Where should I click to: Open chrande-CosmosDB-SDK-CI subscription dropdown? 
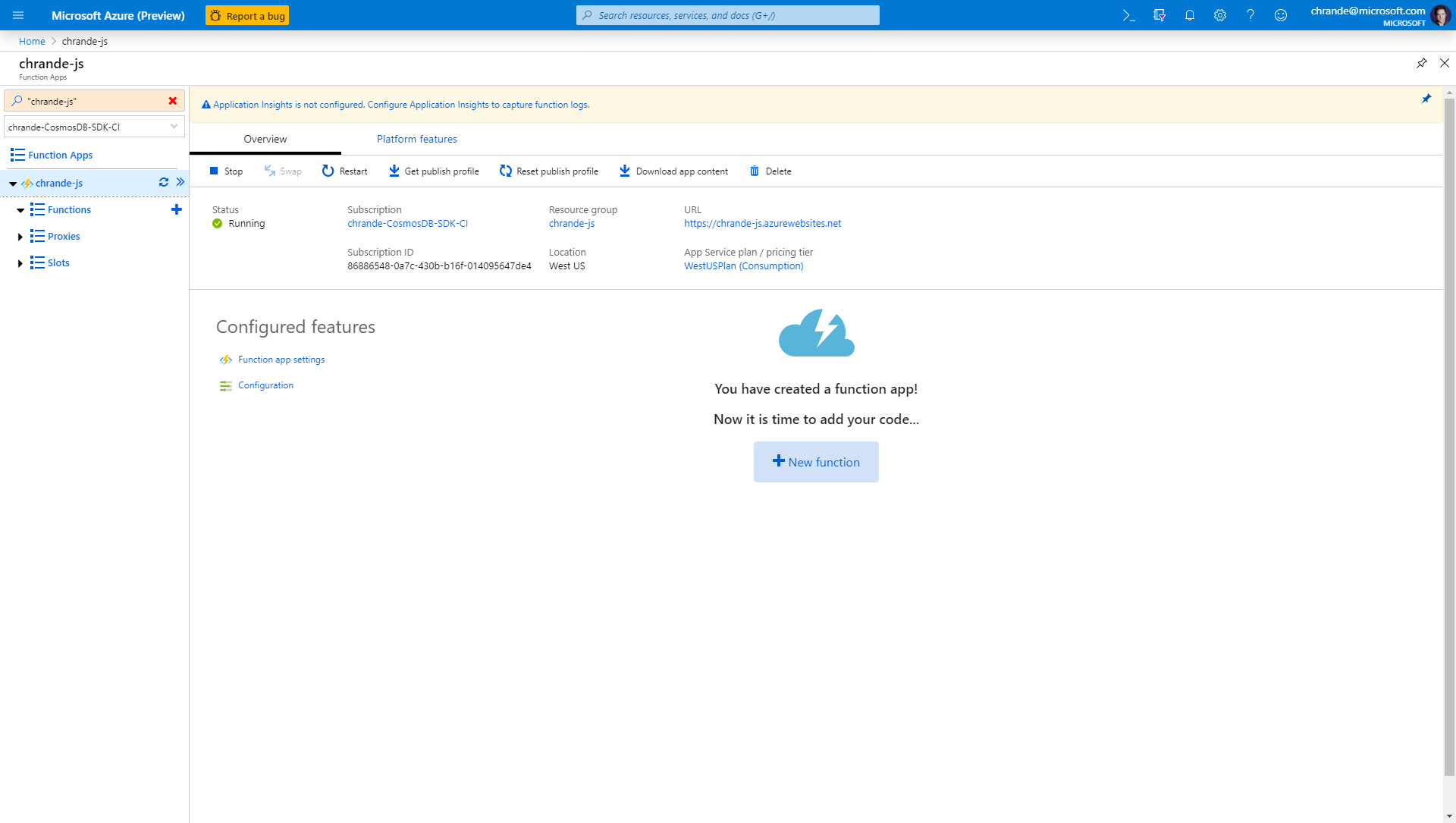click(94, 127)
